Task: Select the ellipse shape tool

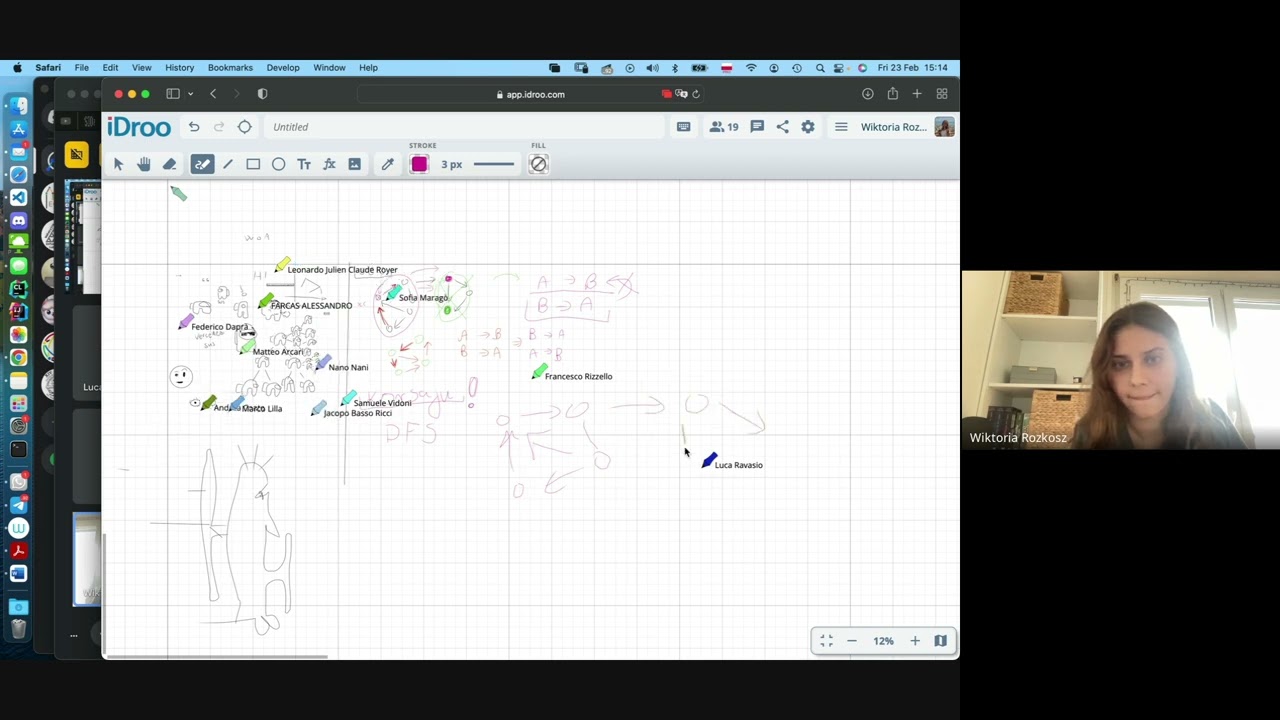Action: pyautogui.click(x=279, y=164)
